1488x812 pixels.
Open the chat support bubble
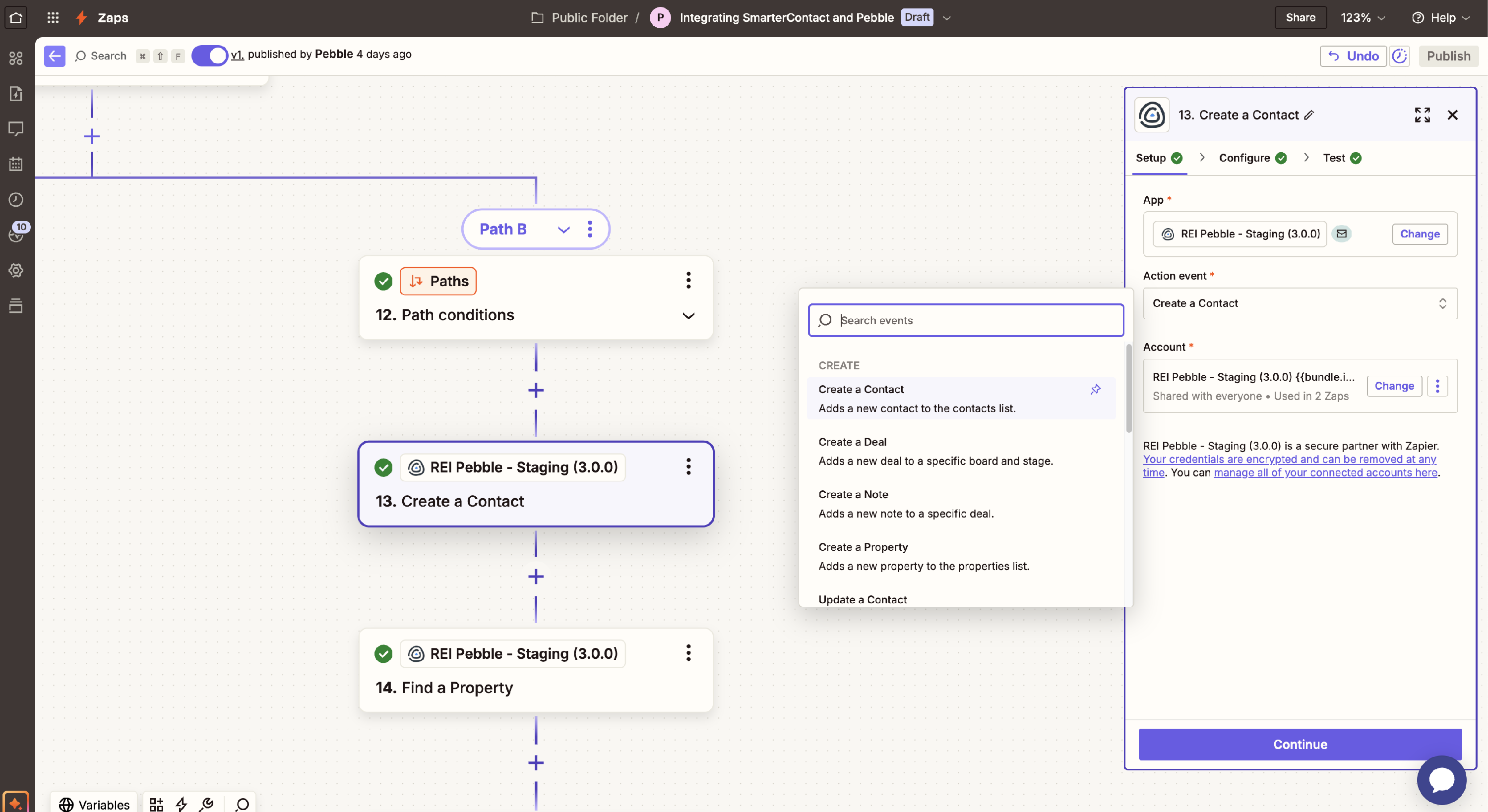(1441, 780)
